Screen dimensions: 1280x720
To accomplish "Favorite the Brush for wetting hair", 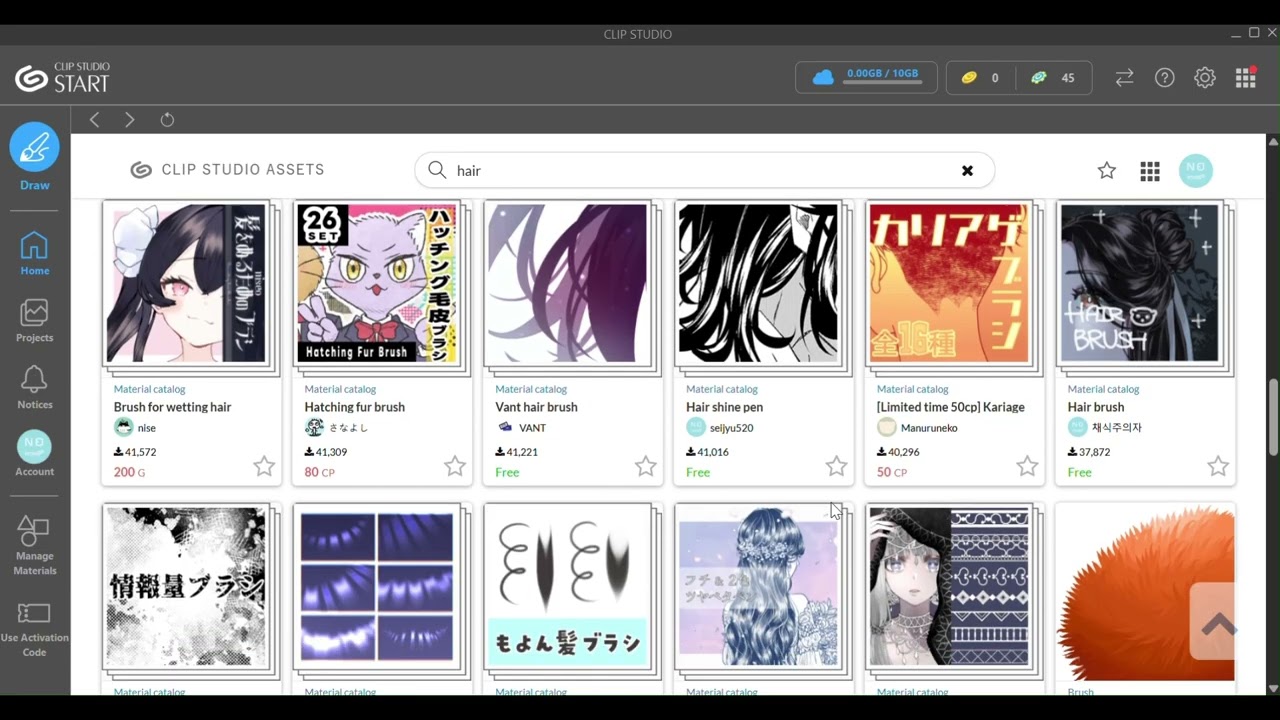I will [x=264, y=466].
